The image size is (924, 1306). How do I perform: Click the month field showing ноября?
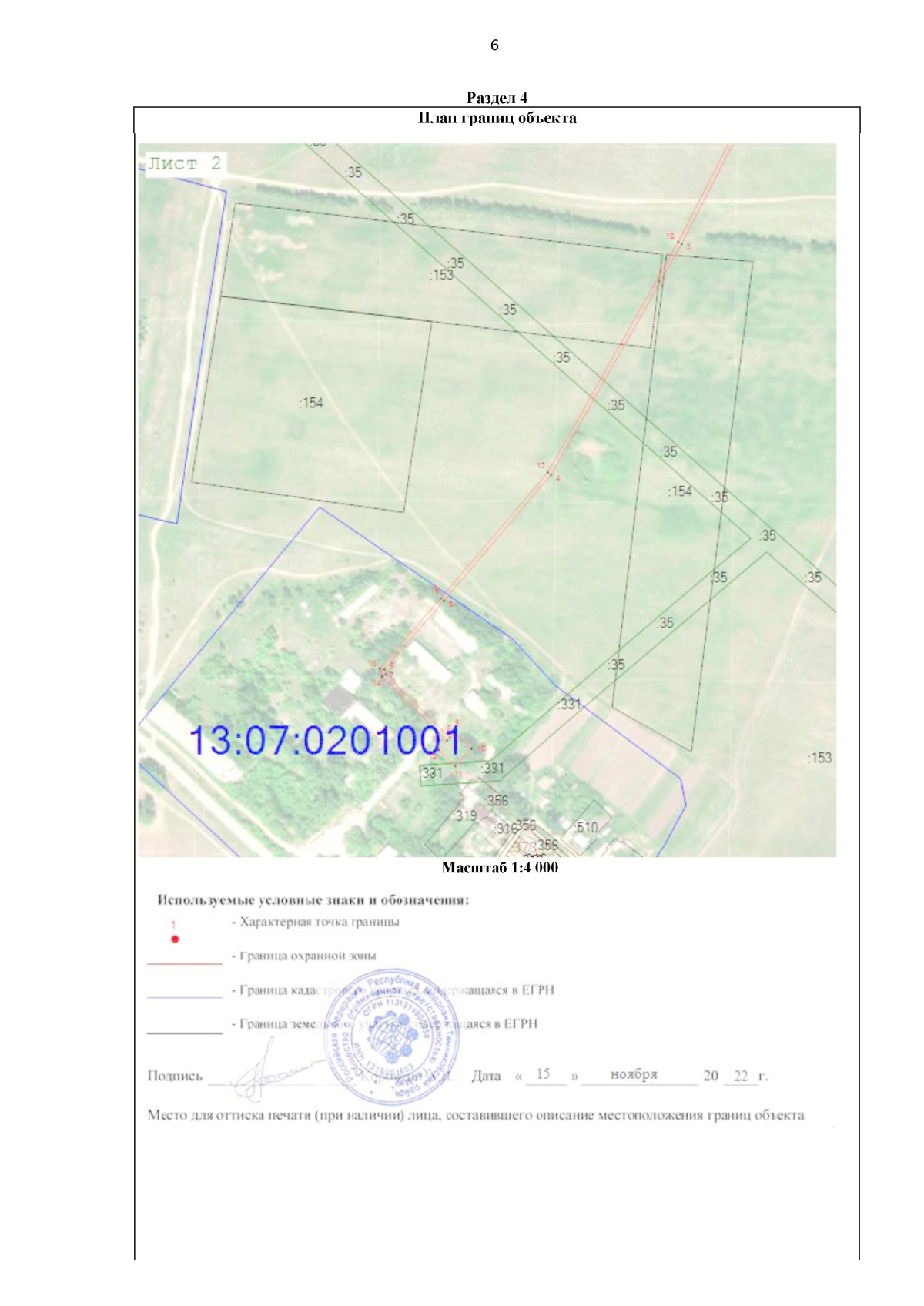634,1074
